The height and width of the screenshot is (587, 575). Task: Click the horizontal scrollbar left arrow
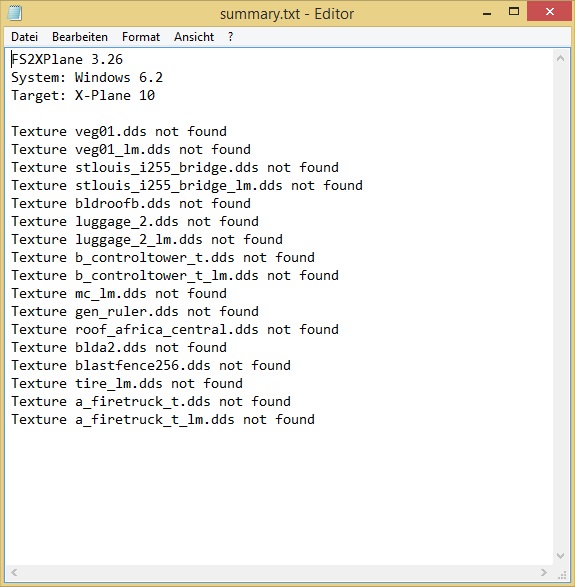click(x=14, y=572)
